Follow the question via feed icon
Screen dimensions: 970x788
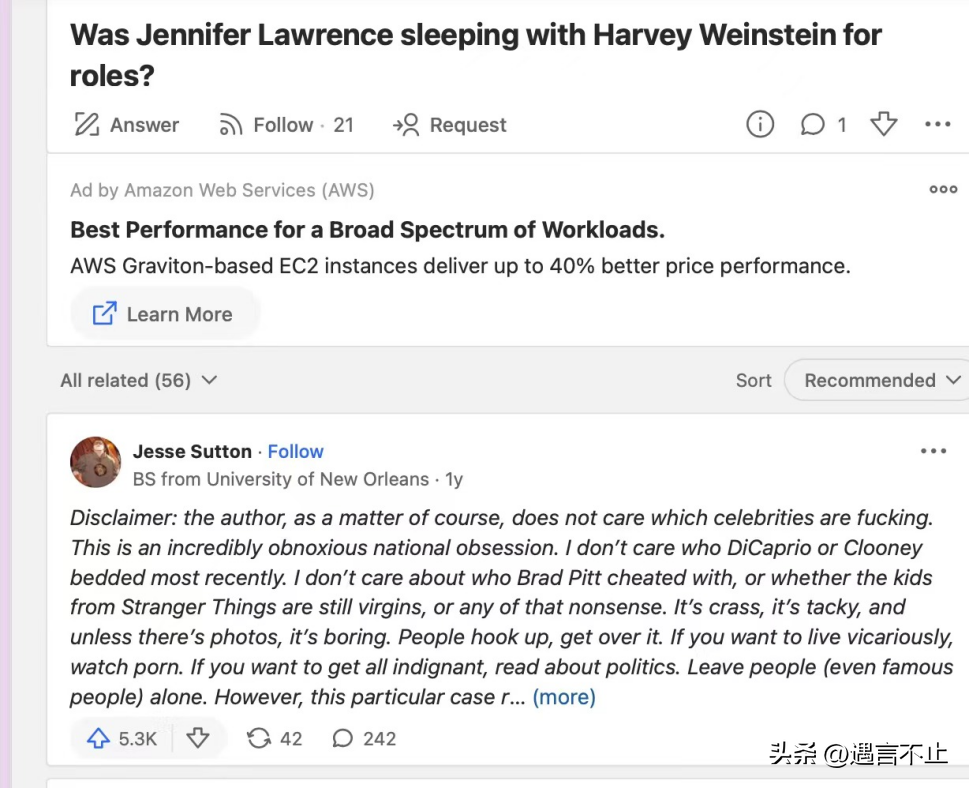(x=231, y=124)
